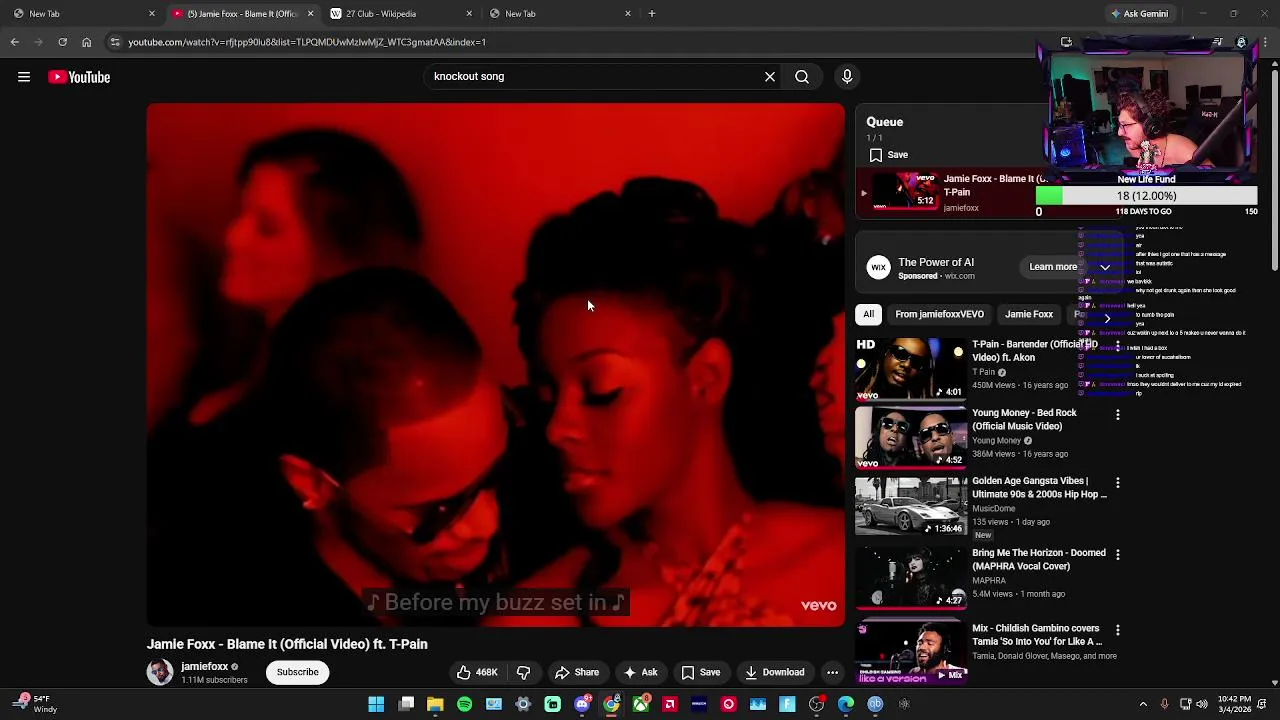Click the Ask button under the video
1280x720 pixels.
[640, 672]
